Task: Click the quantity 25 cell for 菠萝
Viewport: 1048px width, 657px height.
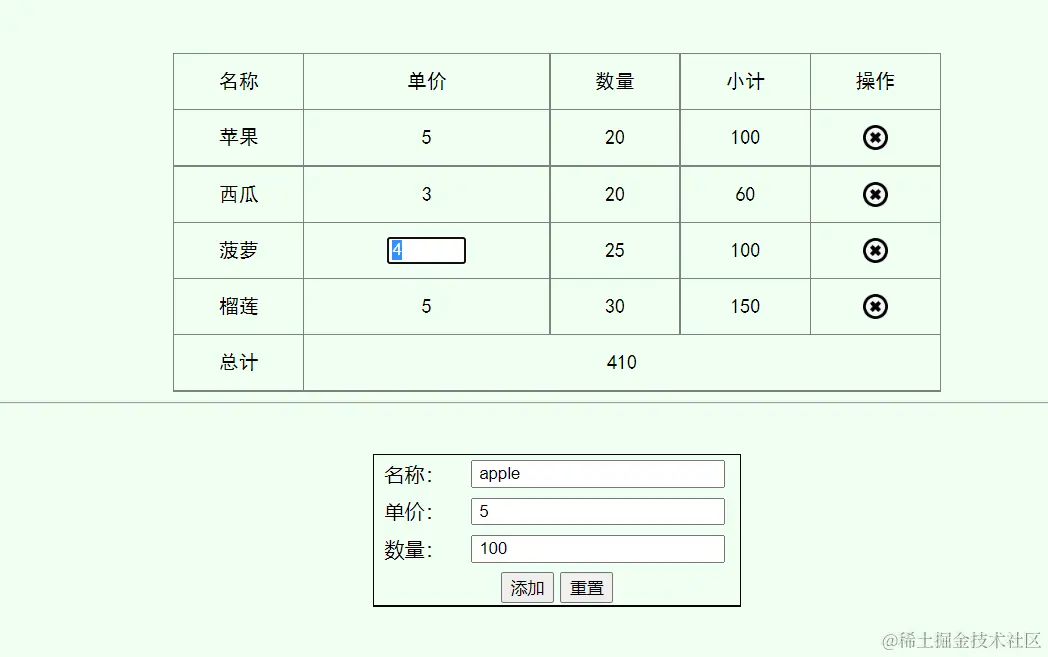Action: point(615,250)
